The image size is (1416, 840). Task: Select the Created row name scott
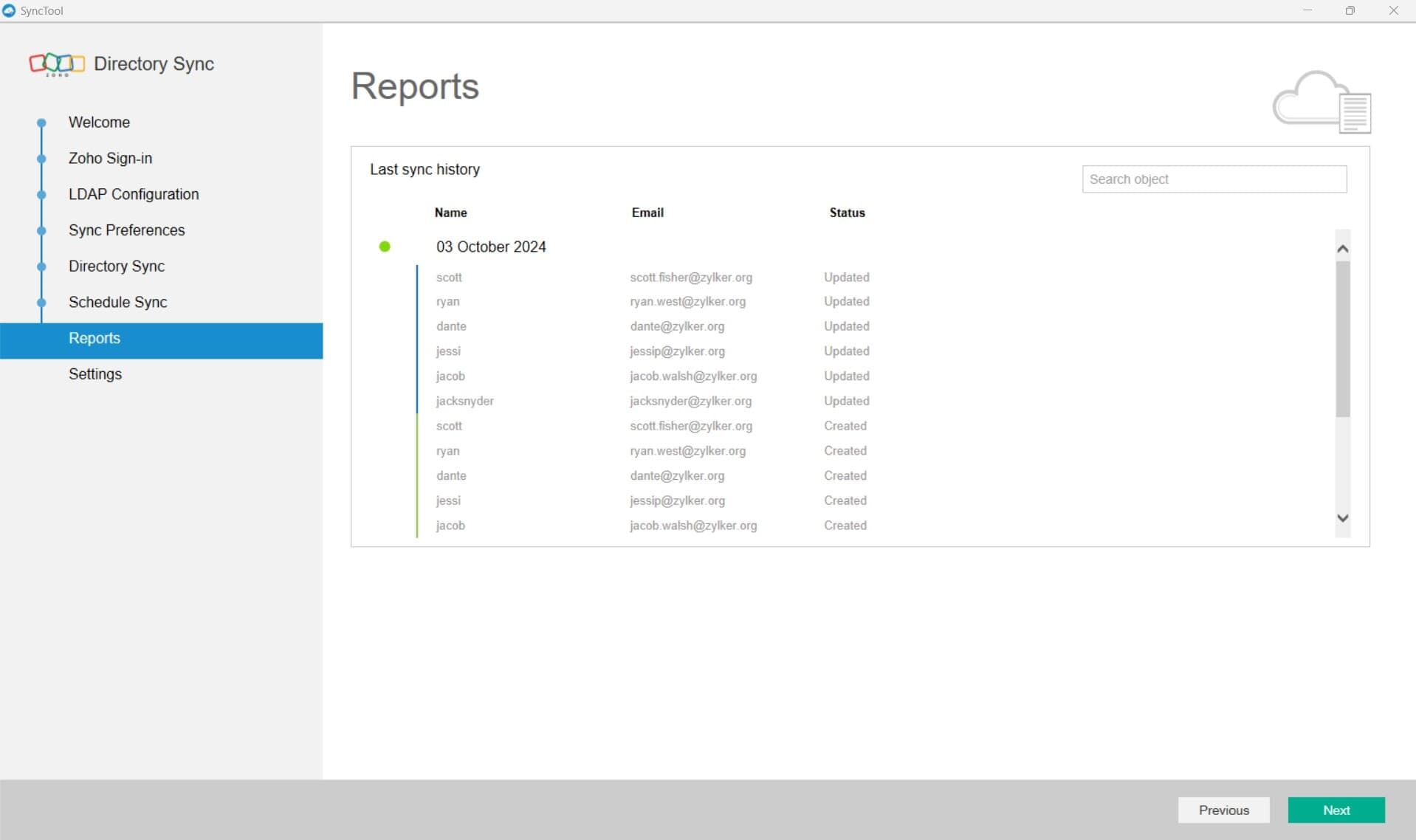pos(449,426)
